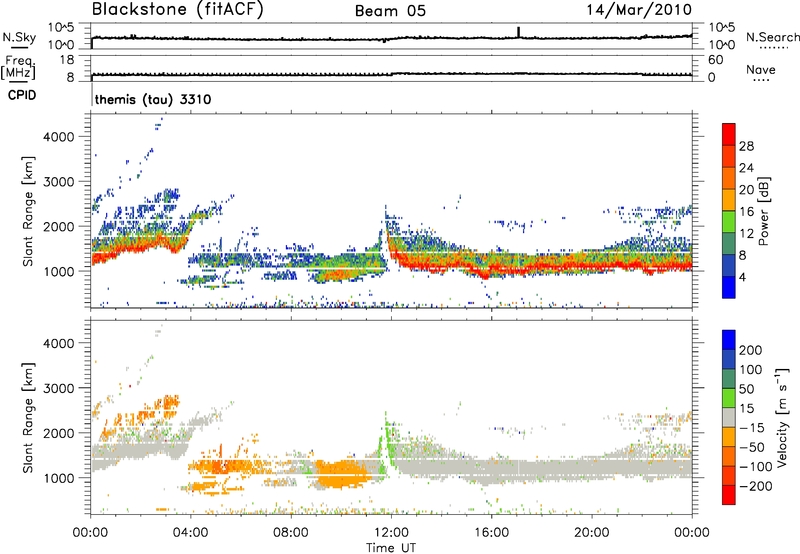Click the "16:00" time tick label

click(x=491, y=533)
